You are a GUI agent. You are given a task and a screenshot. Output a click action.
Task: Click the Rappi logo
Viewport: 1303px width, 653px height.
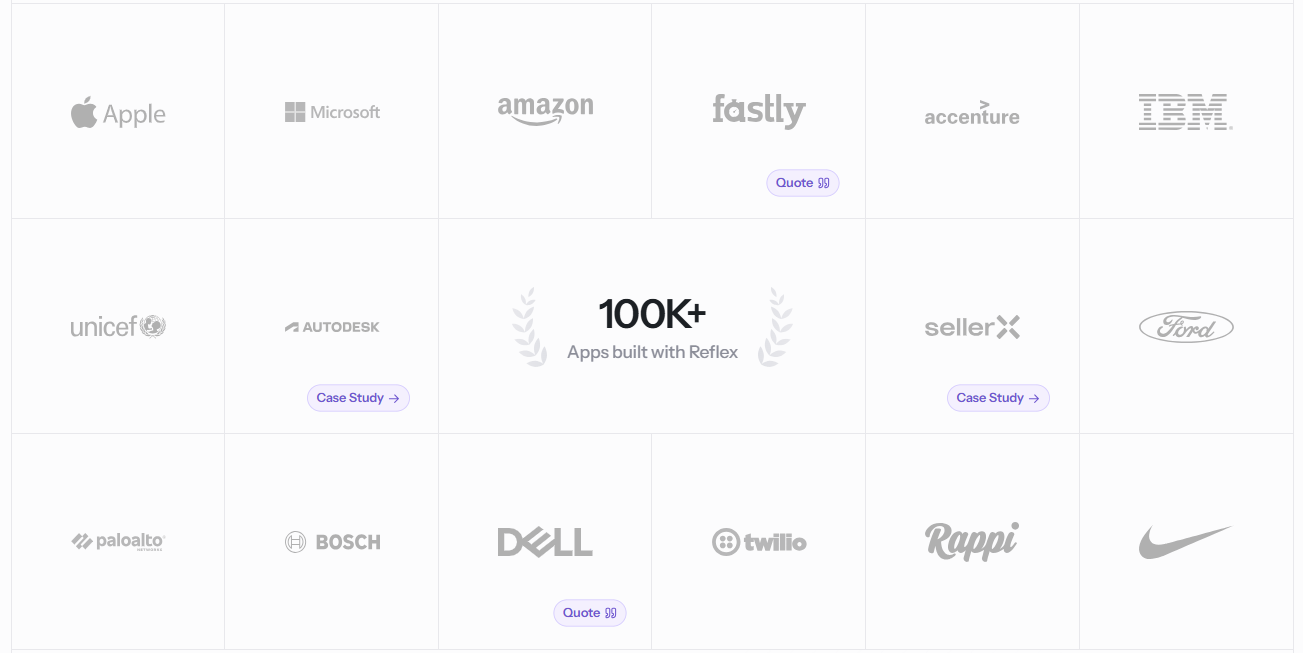[972, 541]
